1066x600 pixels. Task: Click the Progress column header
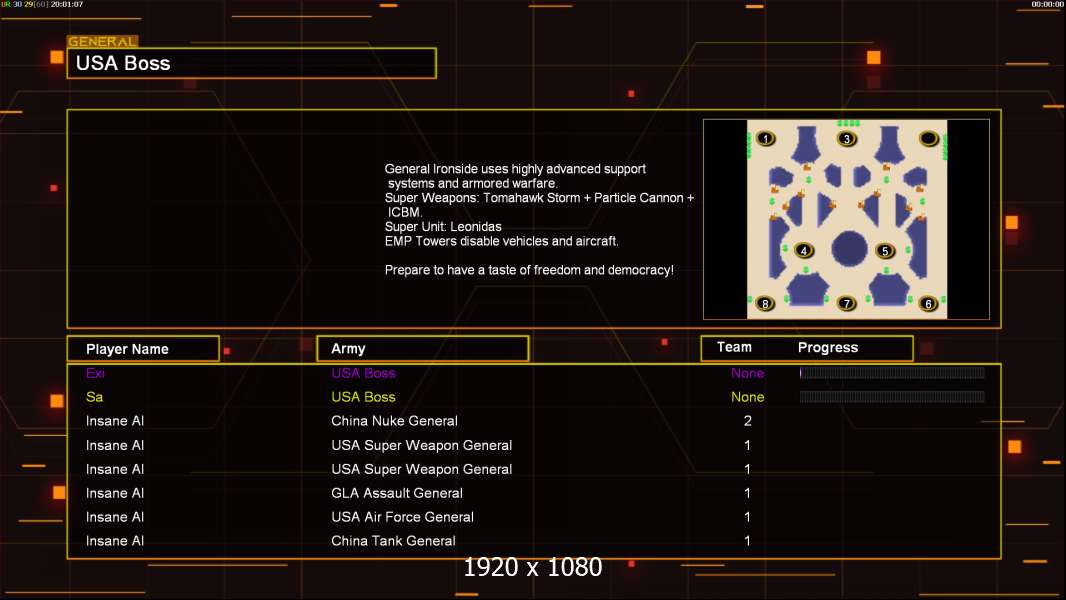point(827,347)
